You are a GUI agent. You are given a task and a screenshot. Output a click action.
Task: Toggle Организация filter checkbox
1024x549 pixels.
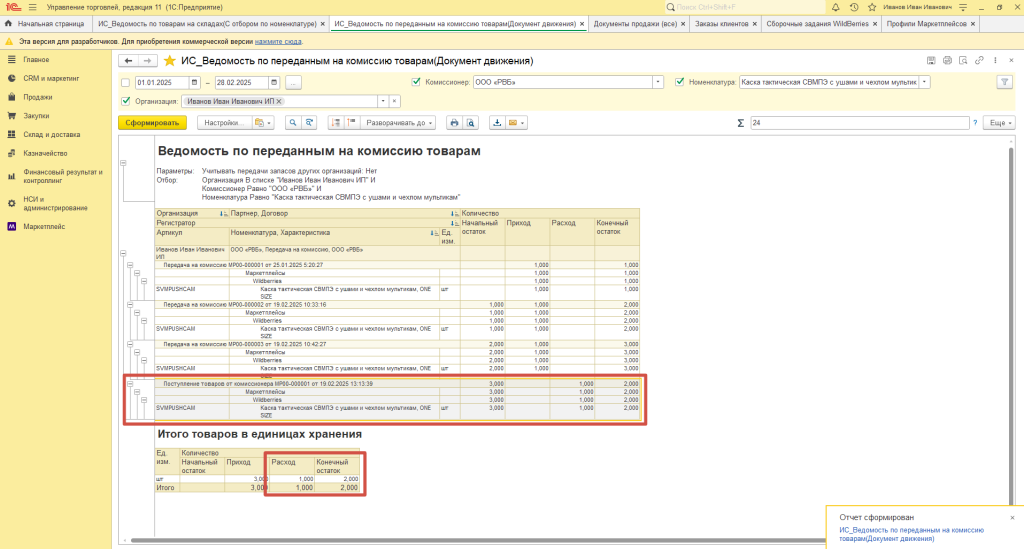[125, 101]
